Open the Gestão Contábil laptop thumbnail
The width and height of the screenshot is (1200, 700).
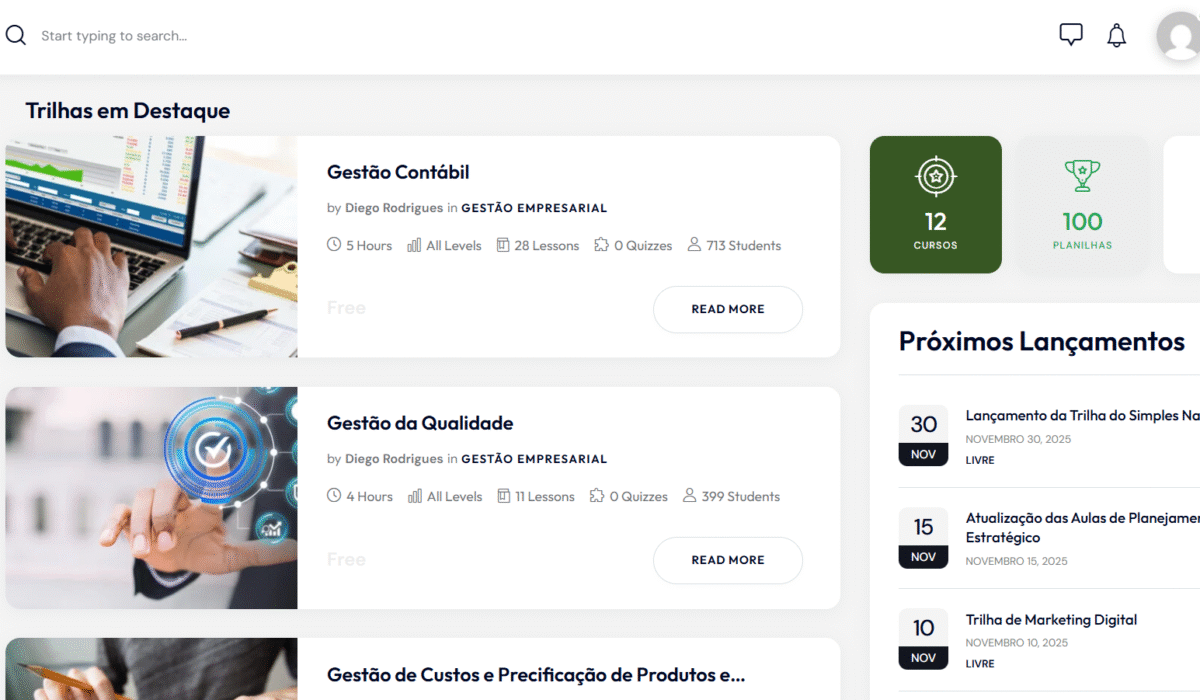(151, 247)
